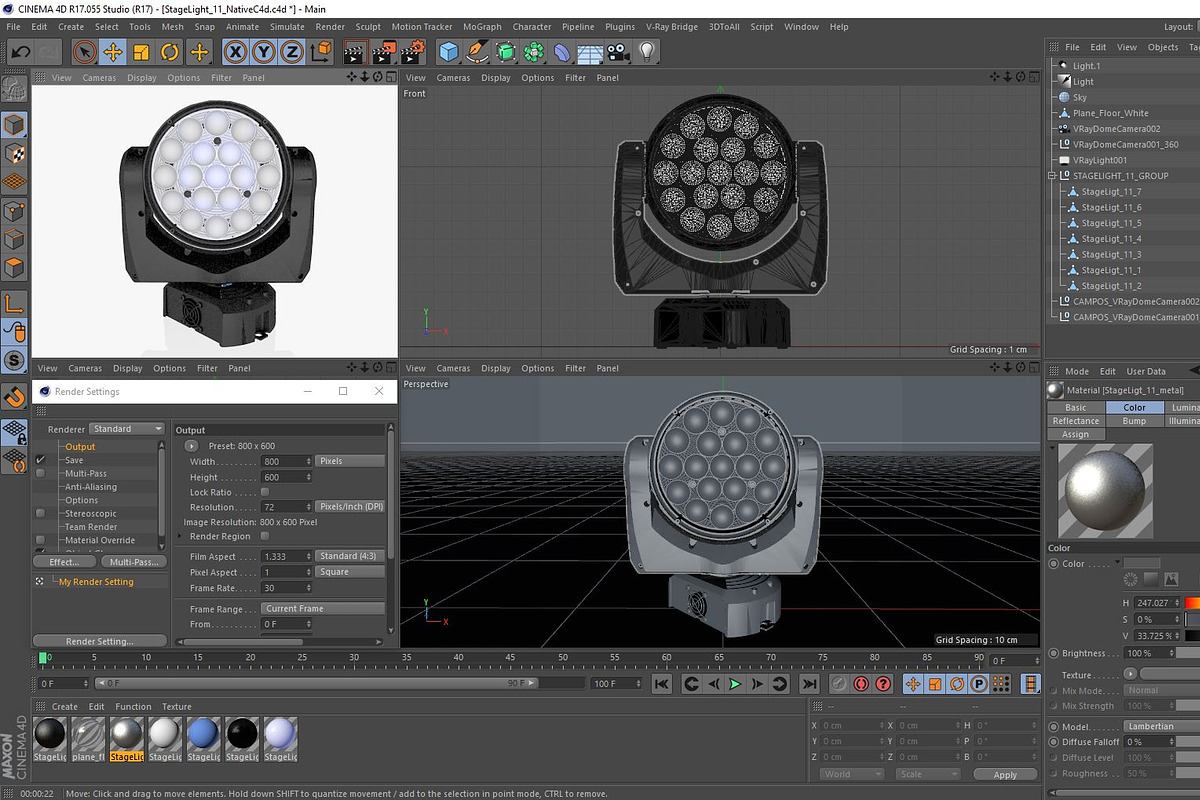Add a Camera object

pyautogui.click(x=619, y=52)
